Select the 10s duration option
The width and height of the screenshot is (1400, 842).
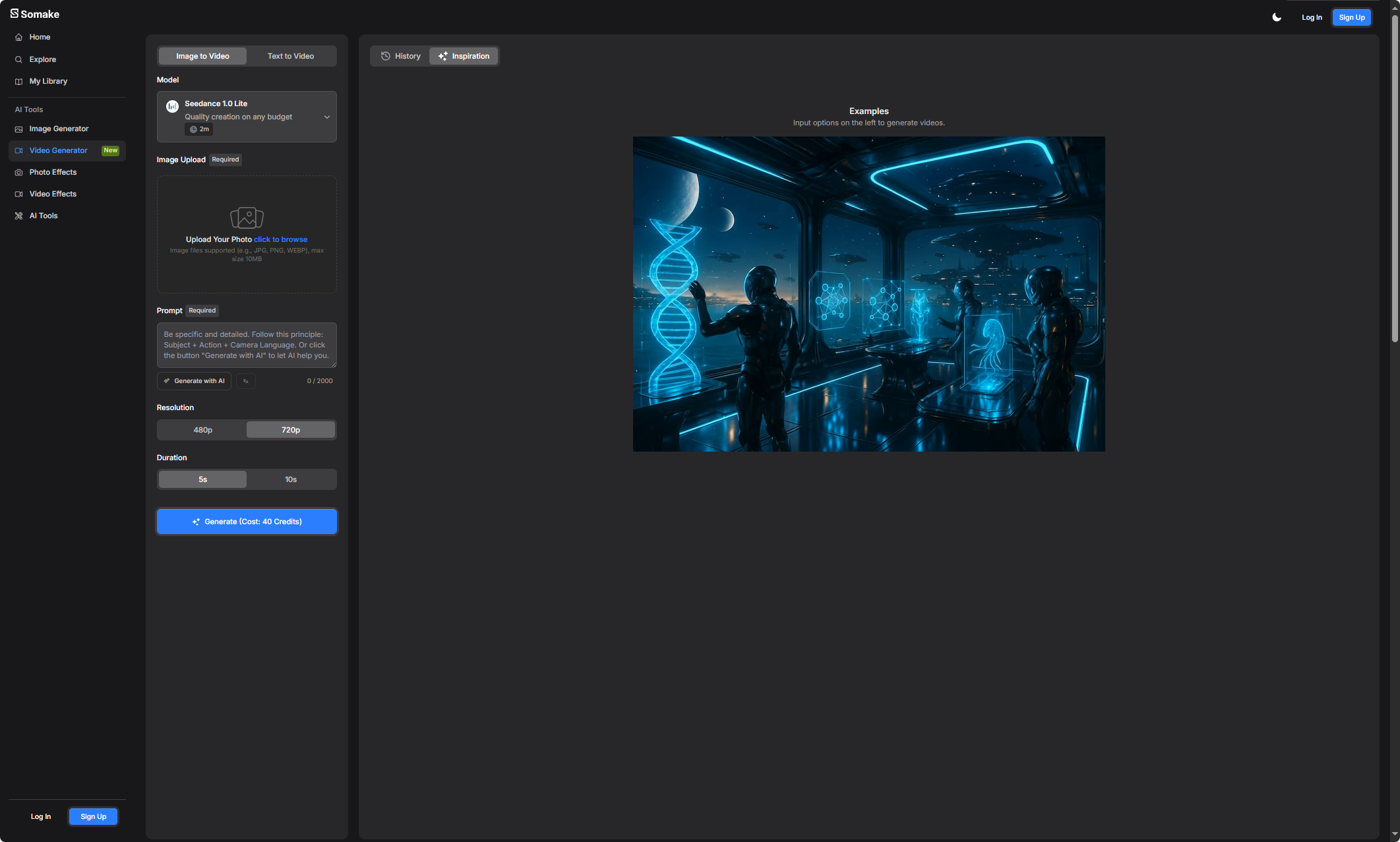point(291,479)
